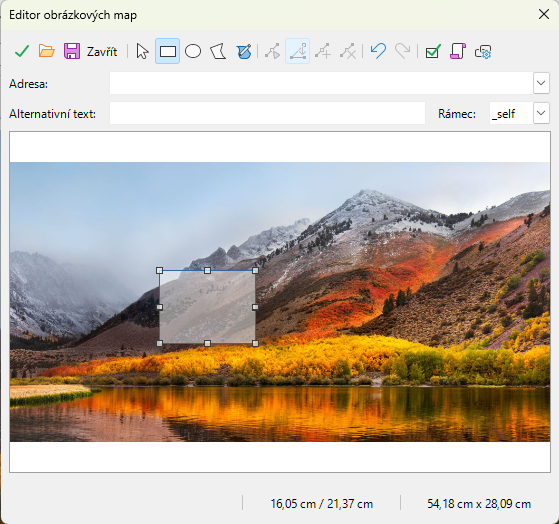Toggle the Move points tool
The image size is (559, 524).
pyautogui.click(x=298, y=51)
